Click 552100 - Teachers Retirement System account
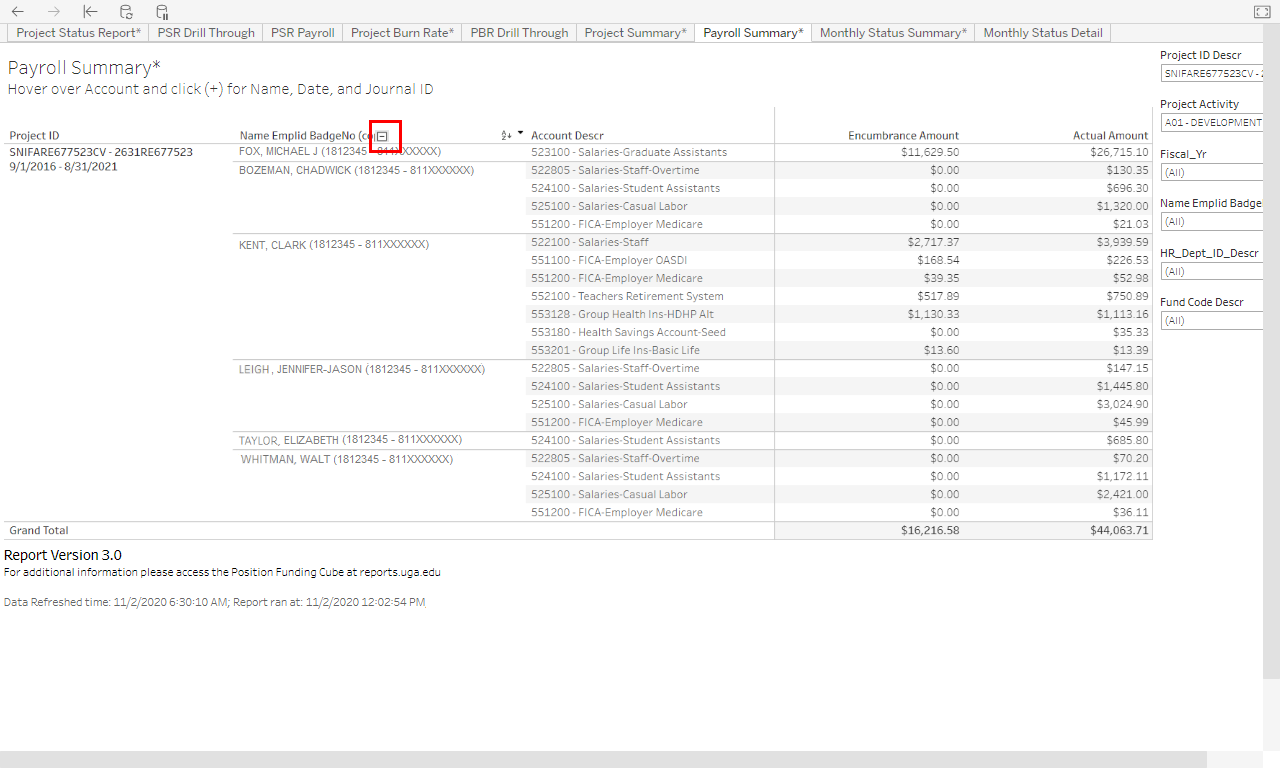Screen dimensions: 1280x768 pyautogui.click(x=627, y=296)
